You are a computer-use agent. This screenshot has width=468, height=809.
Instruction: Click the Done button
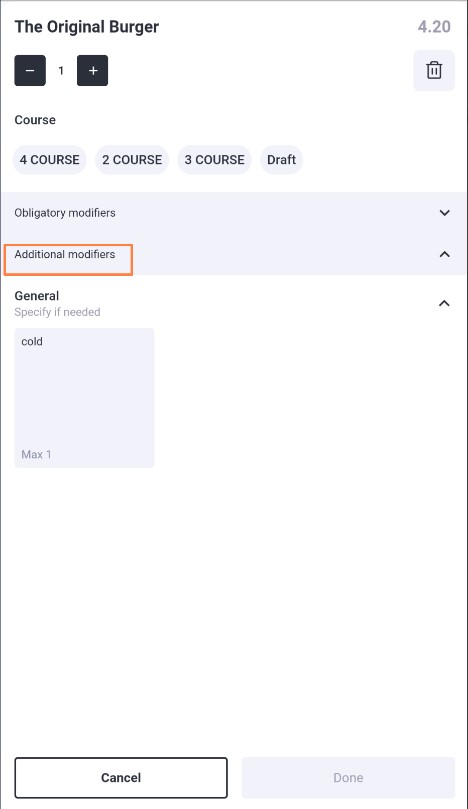click(348, 778)
